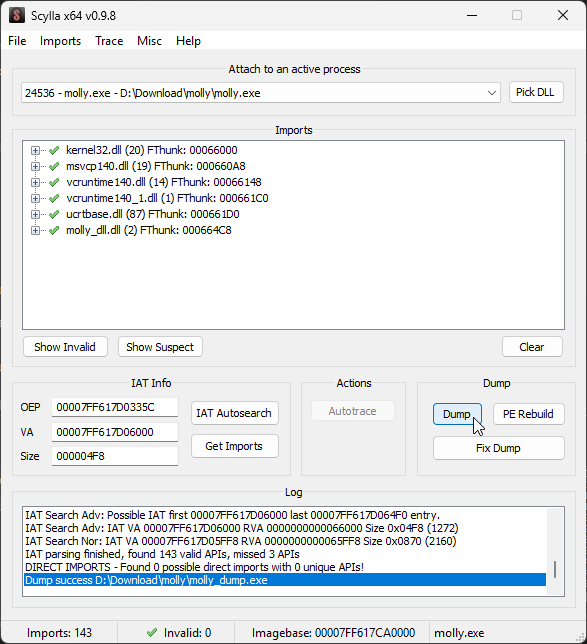Click the green checkmark beside msvcp140.dll
The image size is (587, 644).
[54, 166]
